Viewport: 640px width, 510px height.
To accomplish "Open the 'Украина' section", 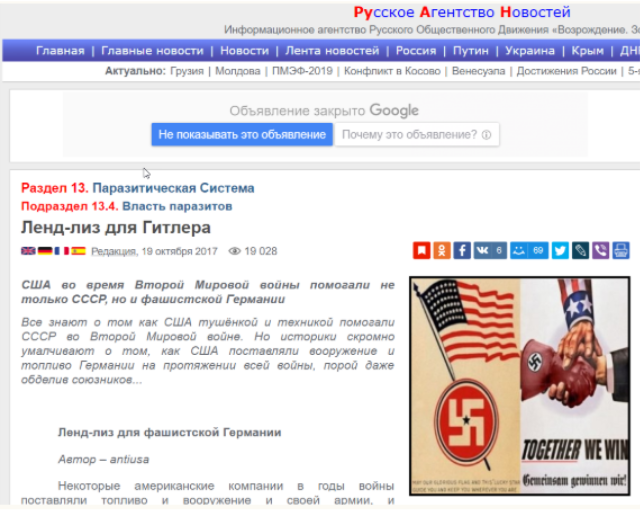I will click(530, 51).
